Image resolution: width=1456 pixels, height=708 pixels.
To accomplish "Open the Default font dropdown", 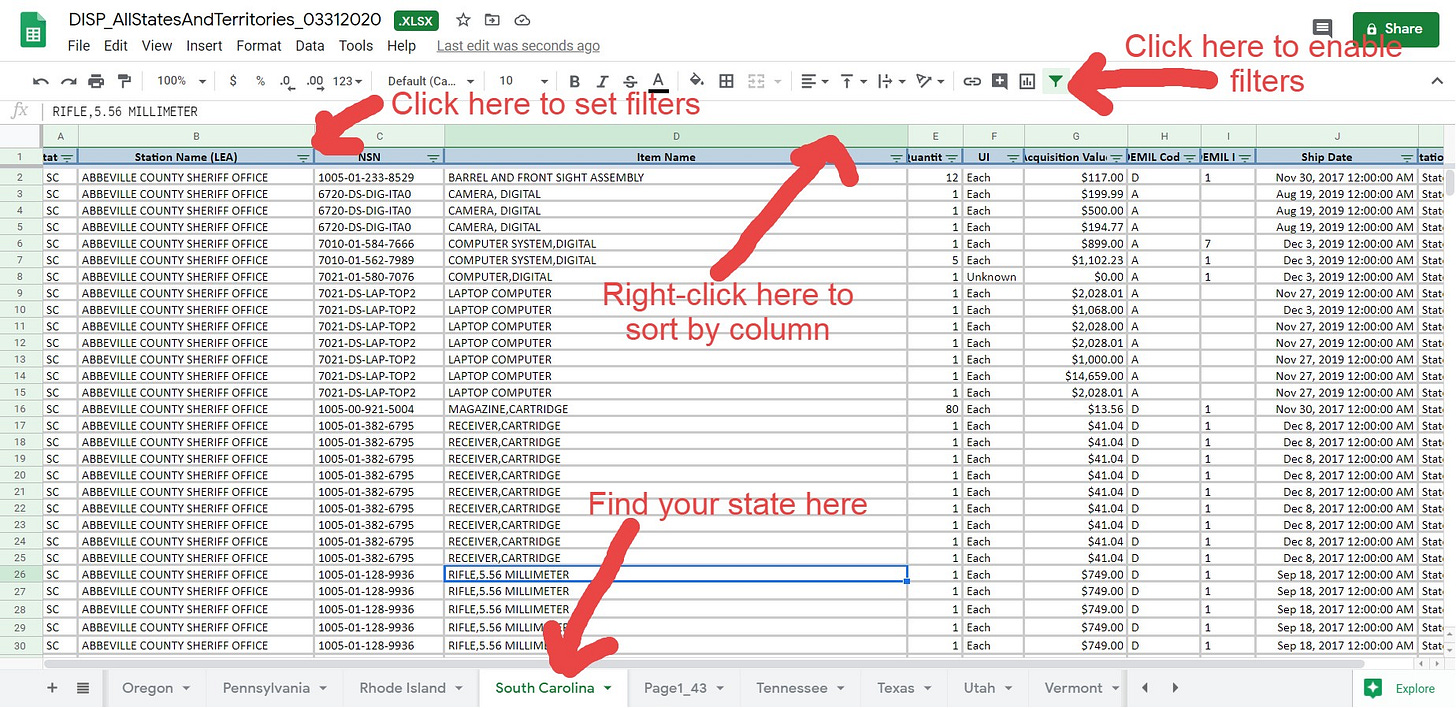I will click(429, 81).
